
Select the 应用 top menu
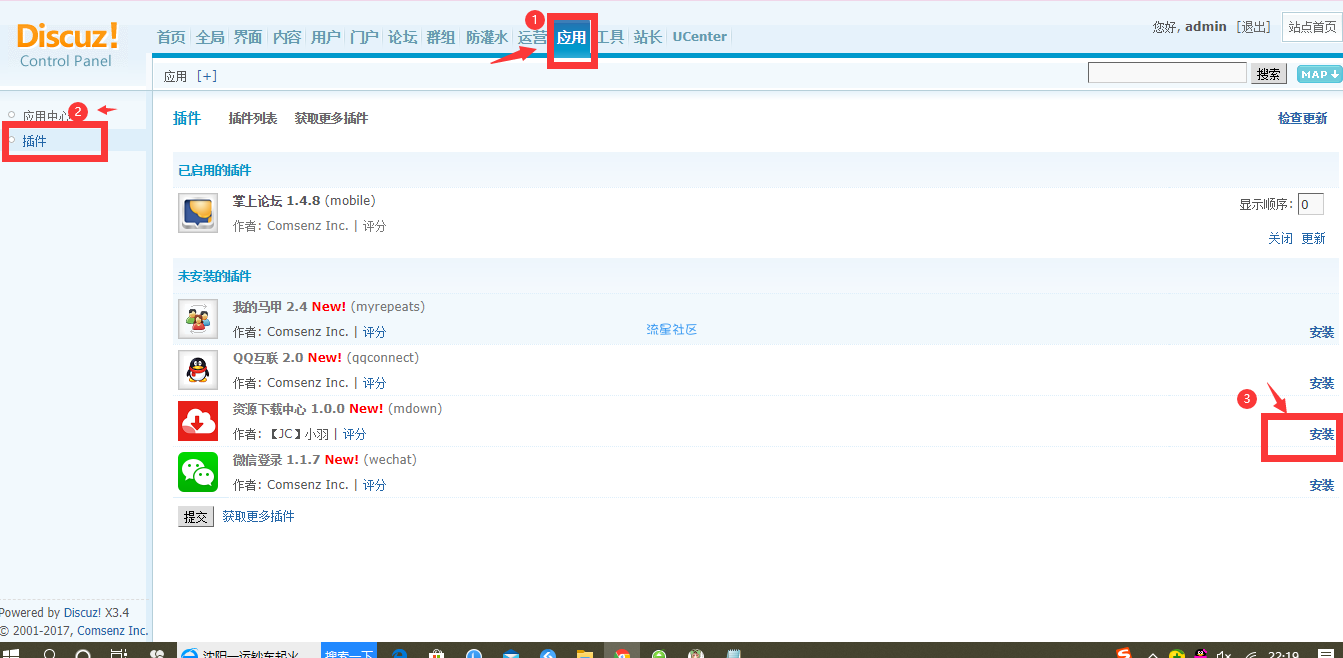[571, 38]
